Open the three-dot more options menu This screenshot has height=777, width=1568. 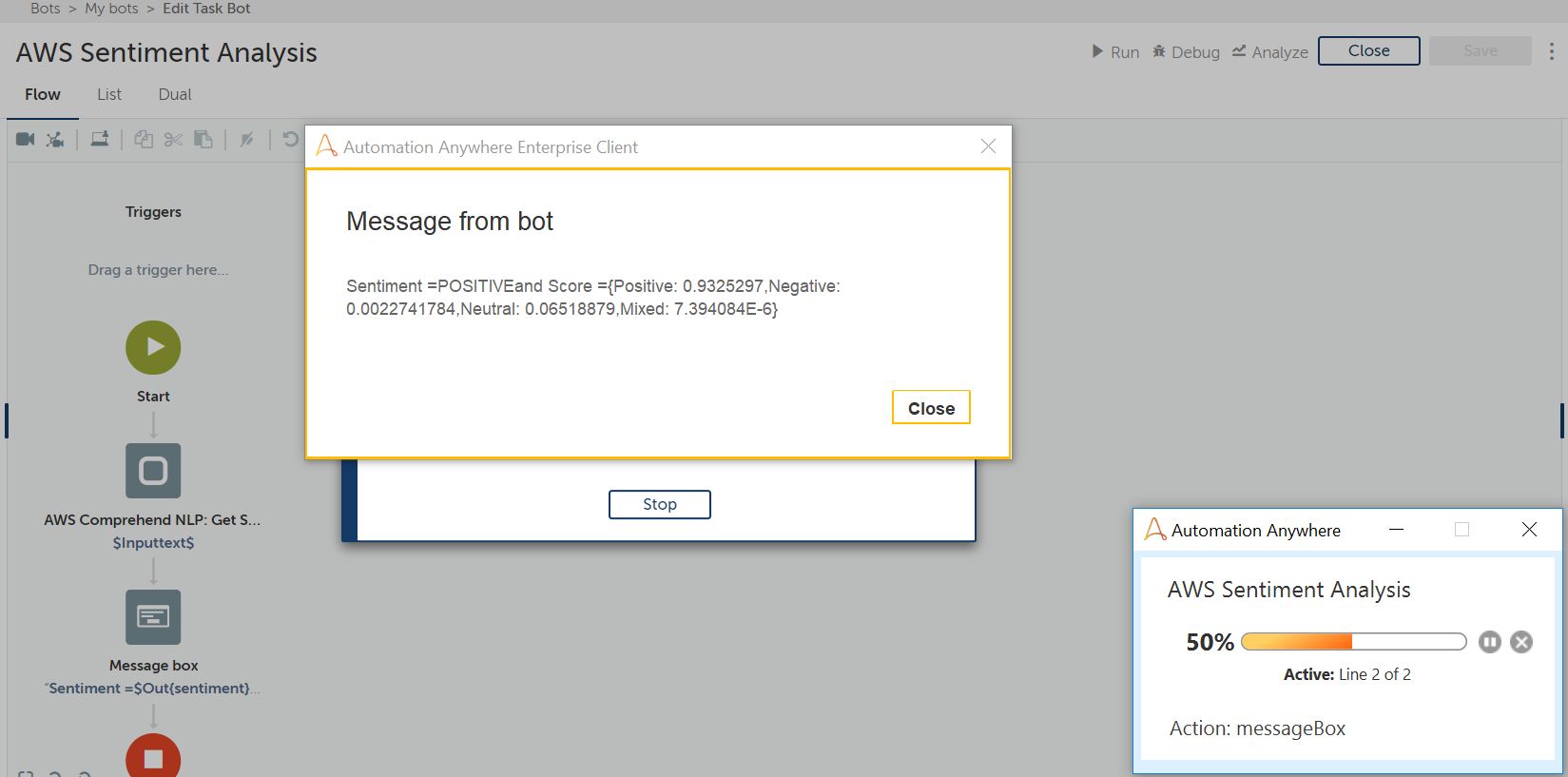(x=1552, y=51)
